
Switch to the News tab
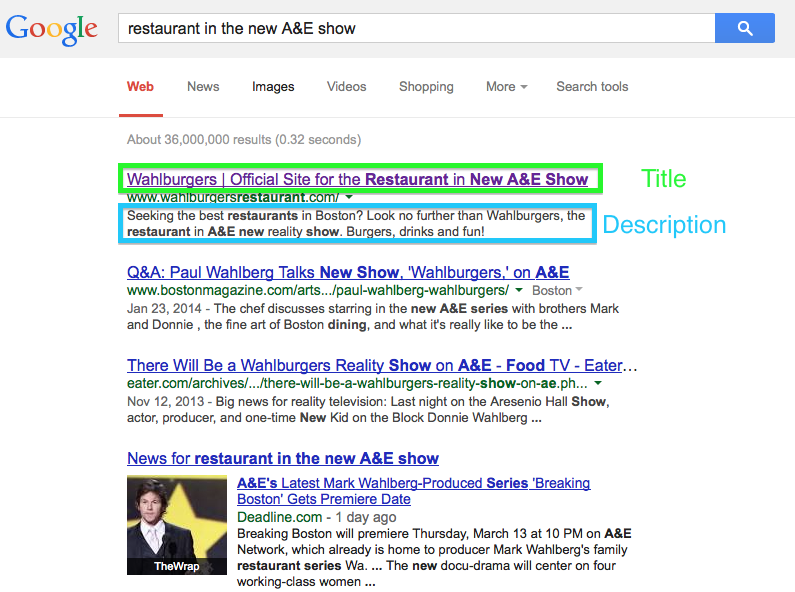[x=203, y=87]
